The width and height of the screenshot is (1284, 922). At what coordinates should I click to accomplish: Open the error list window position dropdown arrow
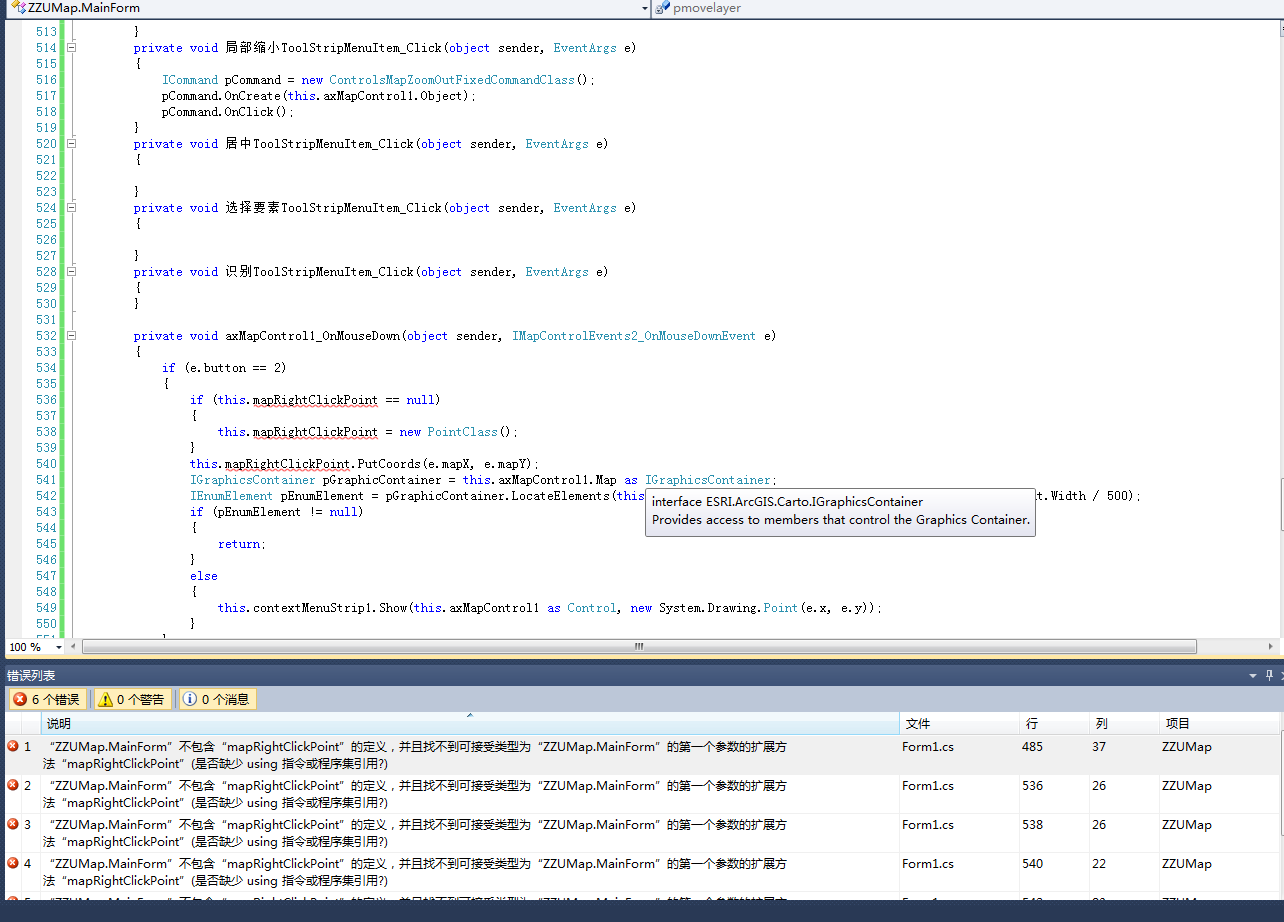pyautogui.click(x=1253, y=676)
